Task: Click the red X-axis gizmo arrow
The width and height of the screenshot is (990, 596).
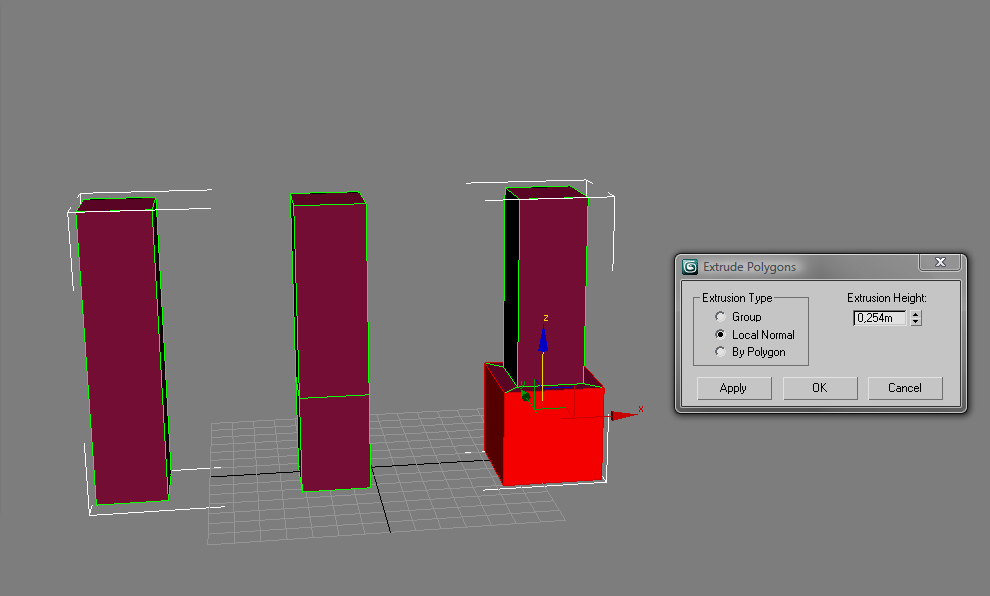Action: pos(624,414)
